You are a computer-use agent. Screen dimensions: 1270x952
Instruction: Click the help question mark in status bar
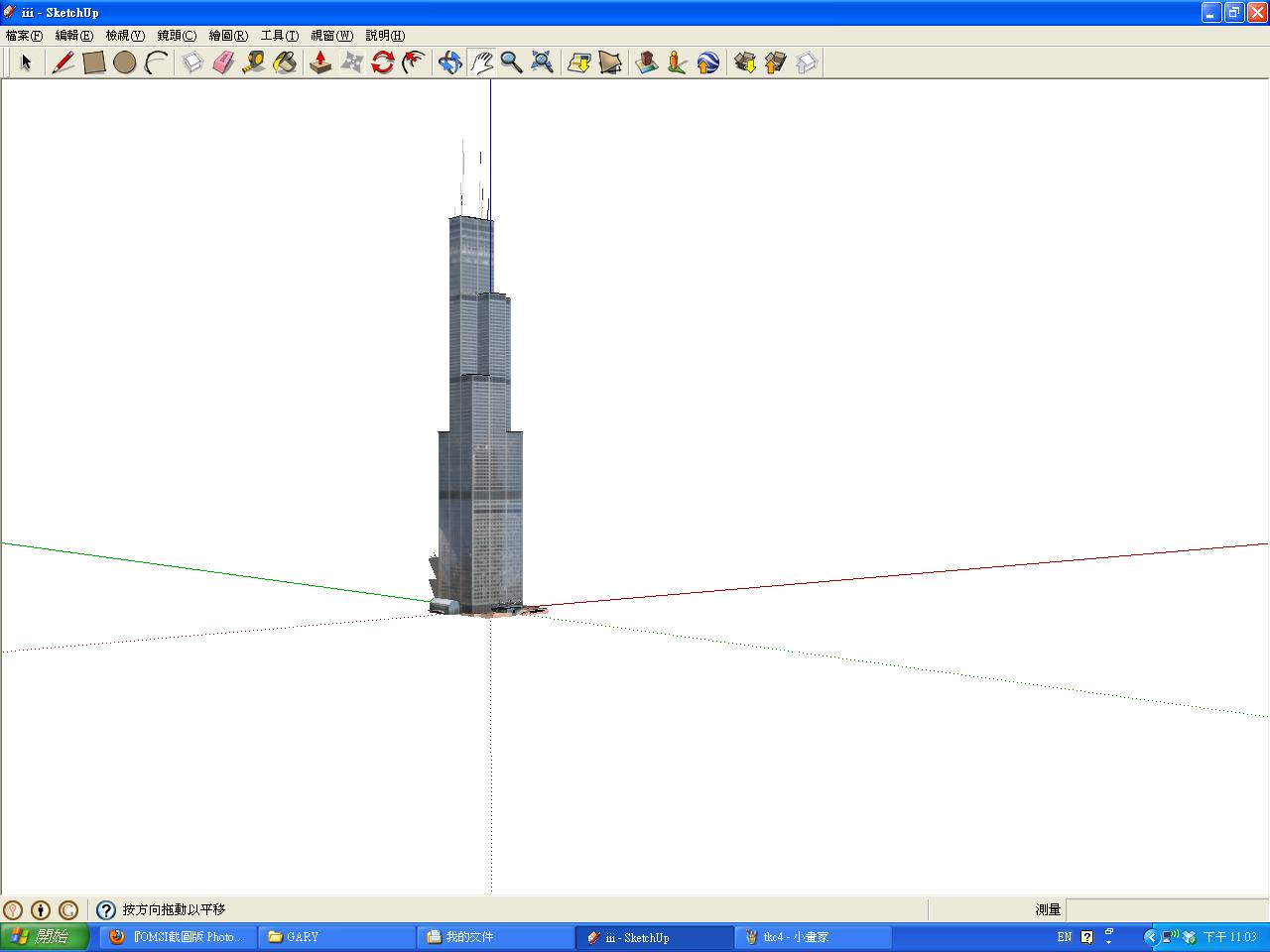pos(106,909)
